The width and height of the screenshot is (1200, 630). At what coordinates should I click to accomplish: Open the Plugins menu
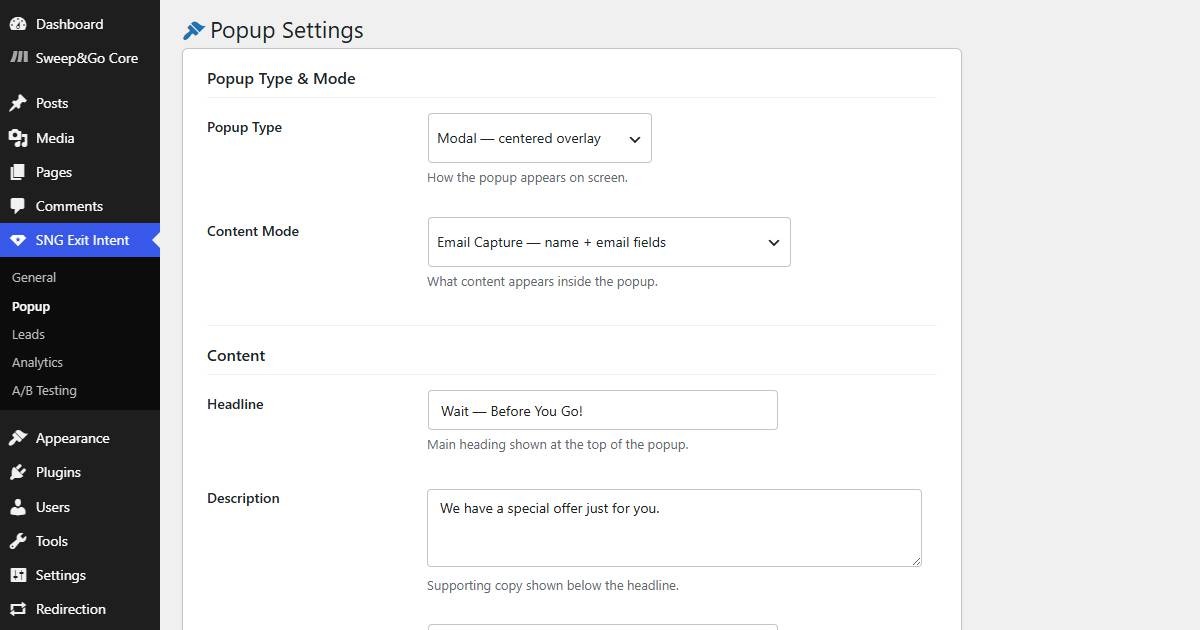click(x=80, y=472)
